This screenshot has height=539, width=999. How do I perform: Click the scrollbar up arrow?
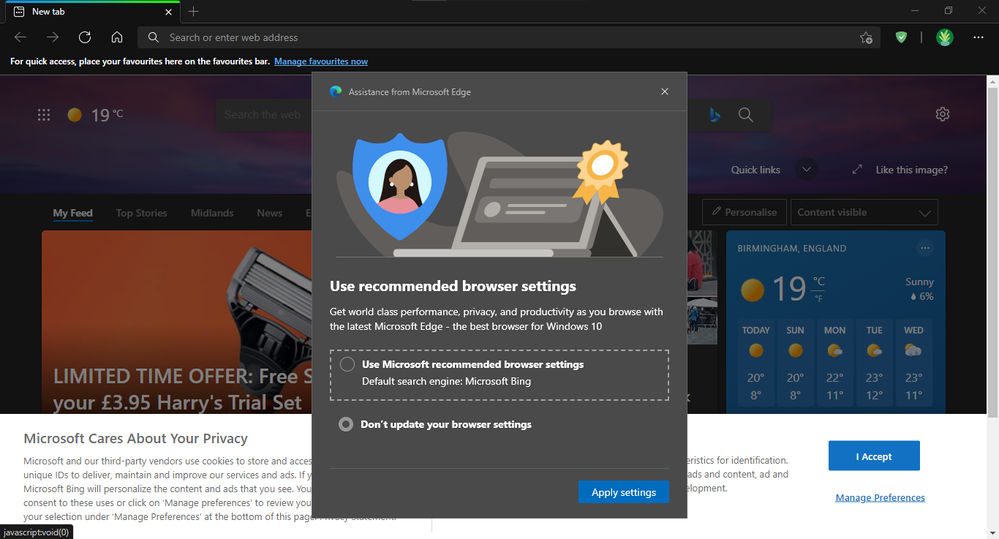click(x=993, y=81)
